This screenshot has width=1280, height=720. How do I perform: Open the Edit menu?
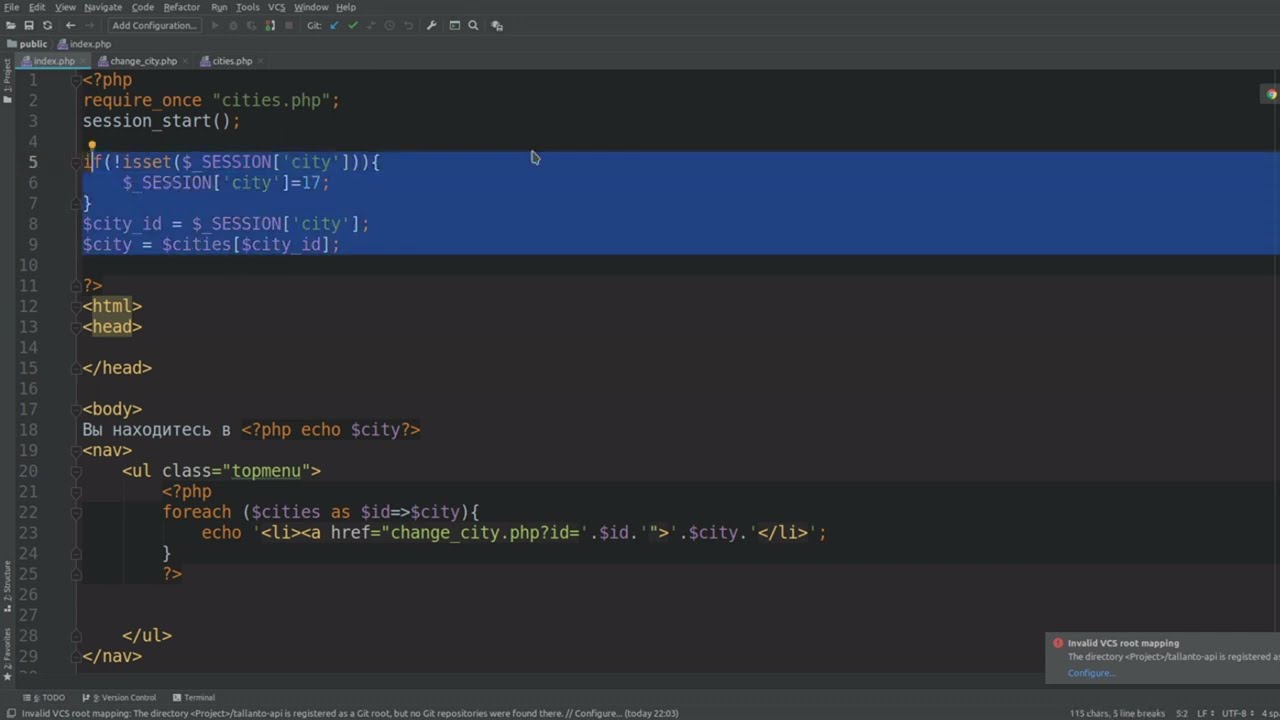[x=37, y=7]
